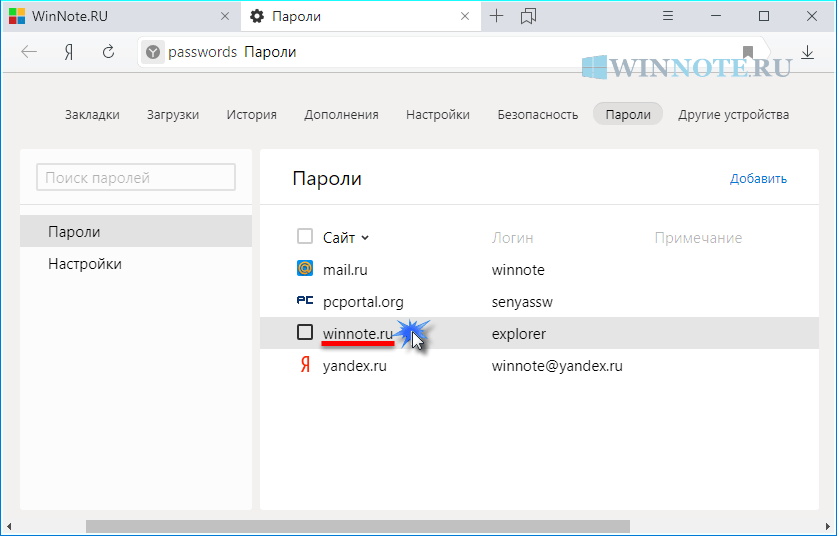Viewport: 837px width, 536px height.
Task: Switch to the Безопасность tab
Action: [538, 114]
